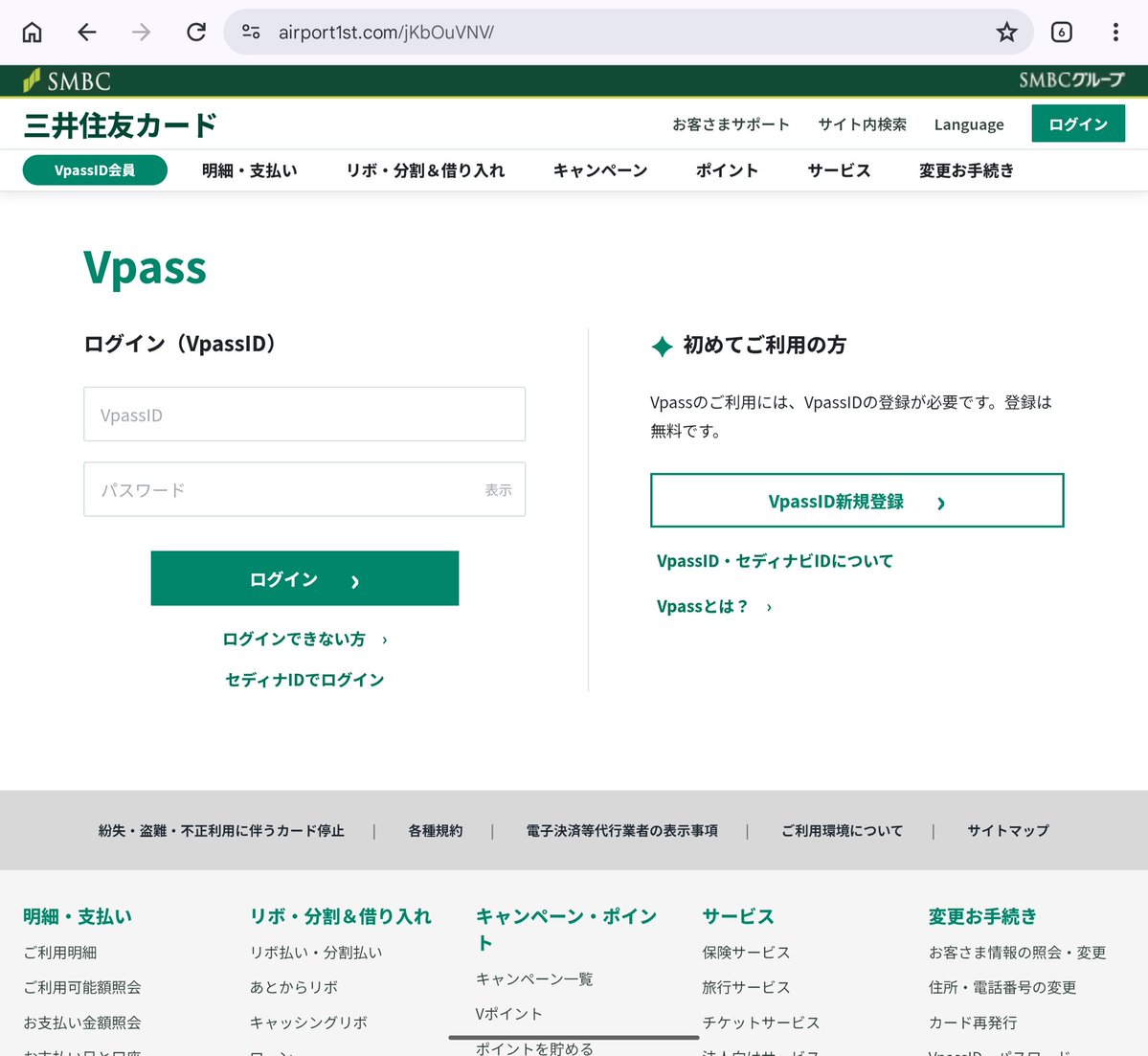Click footer heading キャンペーン・ポイント
1148x1056 pixels.
pyautogui.click(x=566, y=930)
